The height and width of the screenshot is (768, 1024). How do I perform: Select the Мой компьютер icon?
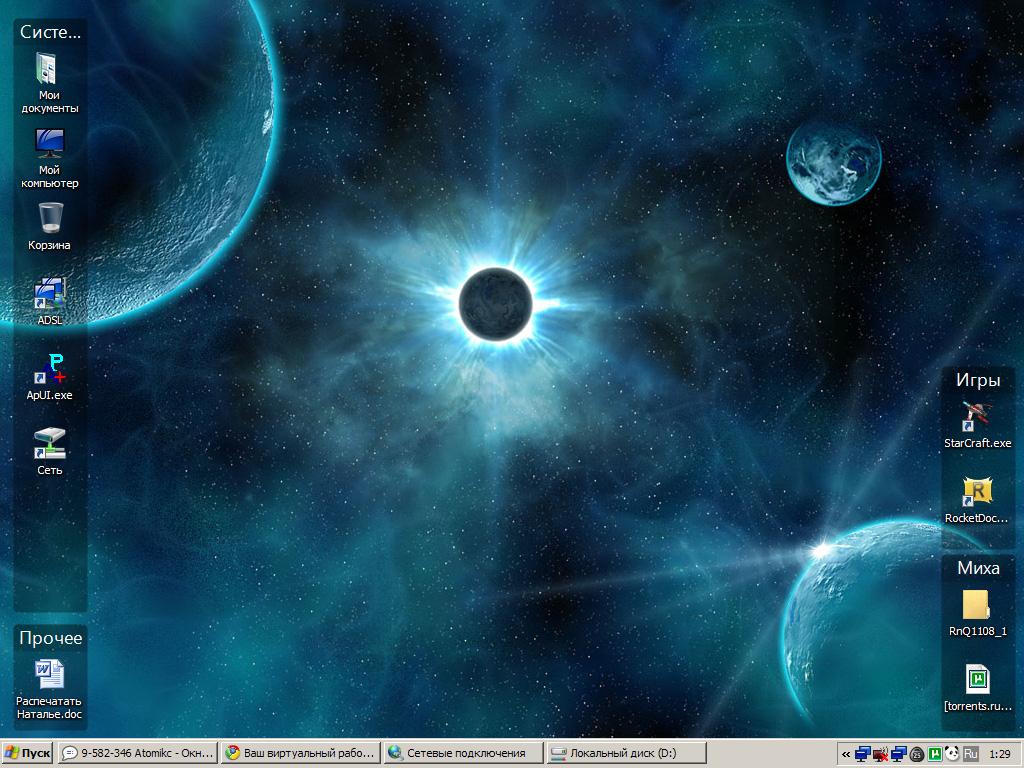(x=49, y=145)
